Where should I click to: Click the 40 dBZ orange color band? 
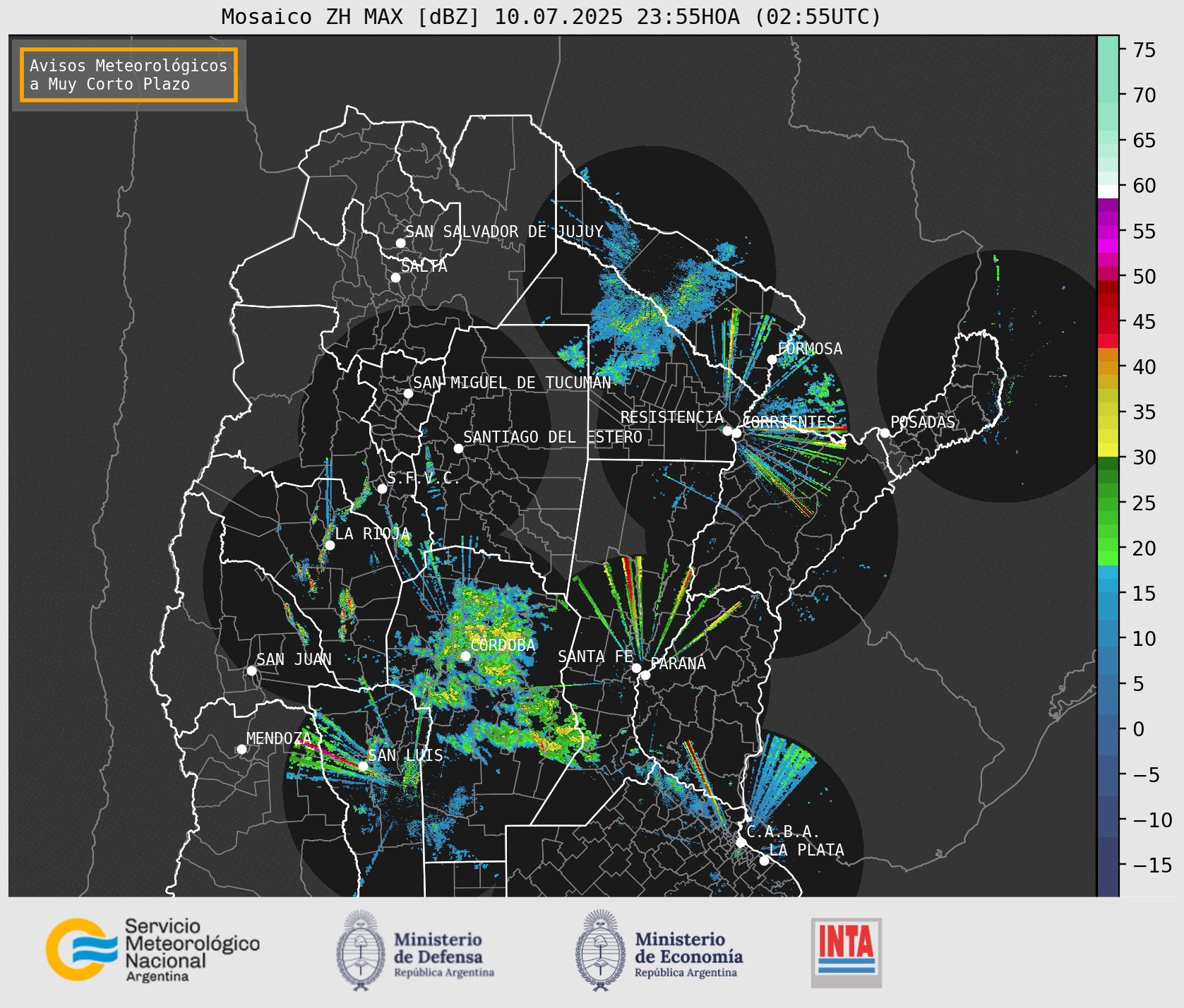(x=1108, y=368)
